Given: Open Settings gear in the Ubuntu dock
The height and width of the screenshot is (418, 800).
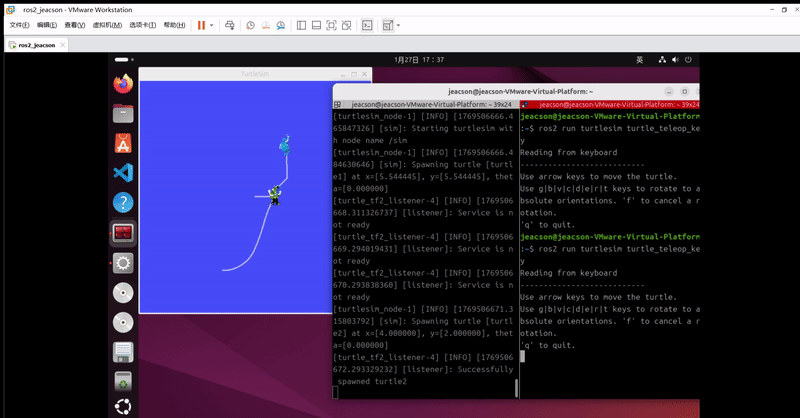Looking at the screenshot, I should pyautogui.click(x=123, y=263).
